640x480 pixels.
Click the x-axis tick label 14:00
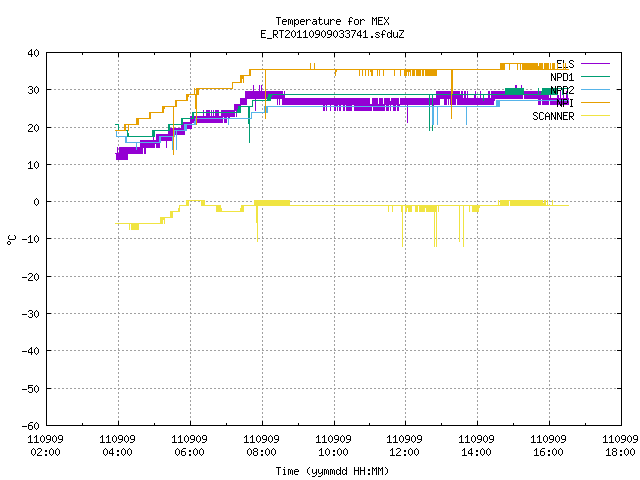pos(476,452)
